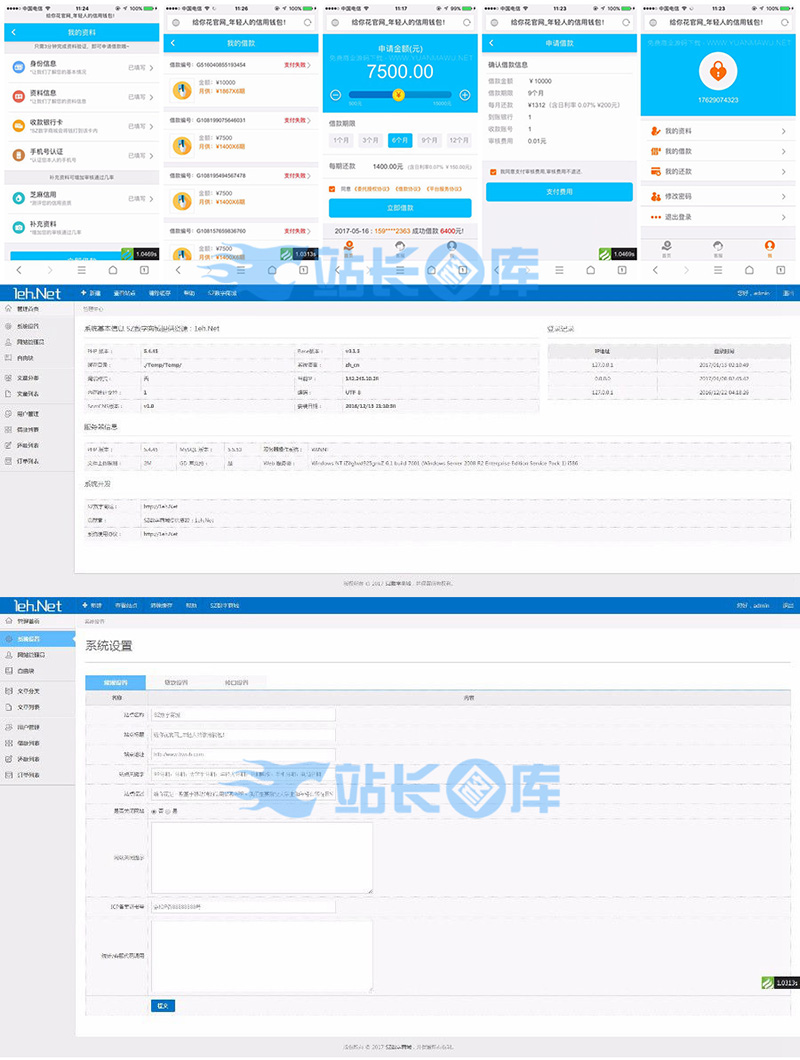Select the 12个月 loan term tab
The width and height of the screenshot is (800, 1060).
459,141
